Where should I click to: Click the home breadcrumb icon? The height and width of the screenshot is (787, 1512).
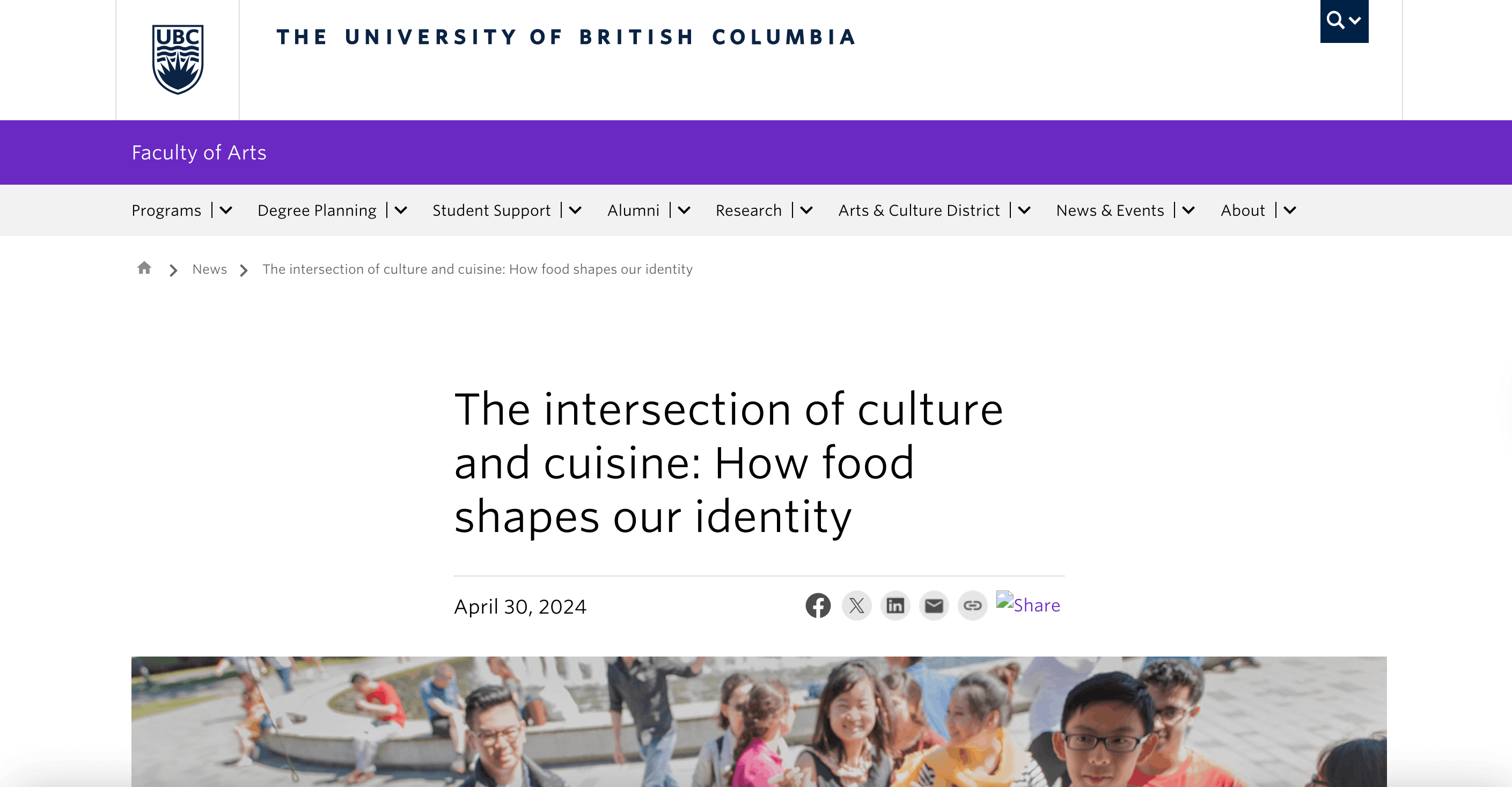(x=144, y=268)
